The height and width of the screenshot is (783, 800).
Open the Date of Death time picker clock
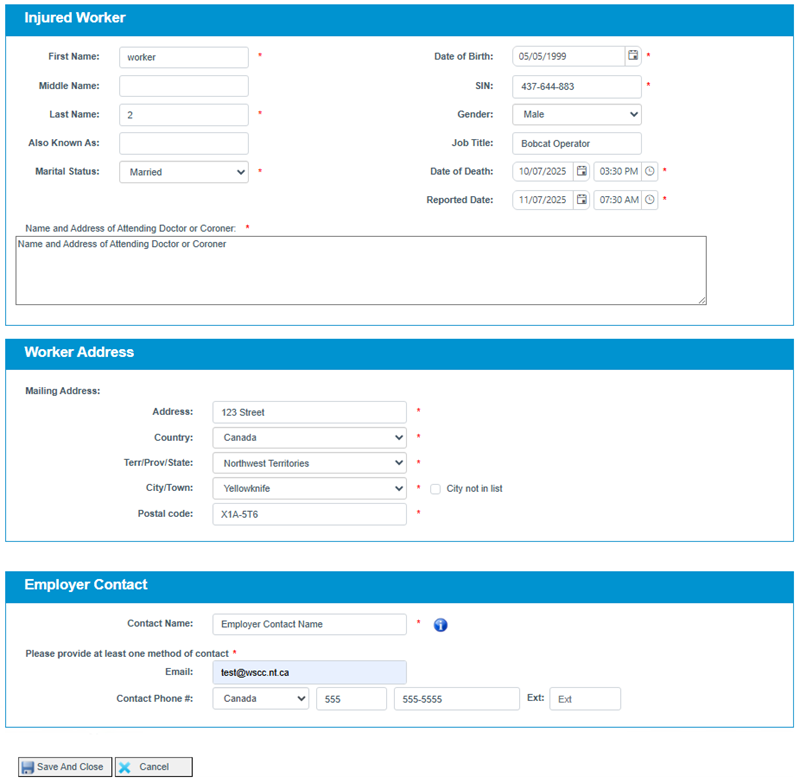pos(649,171)
